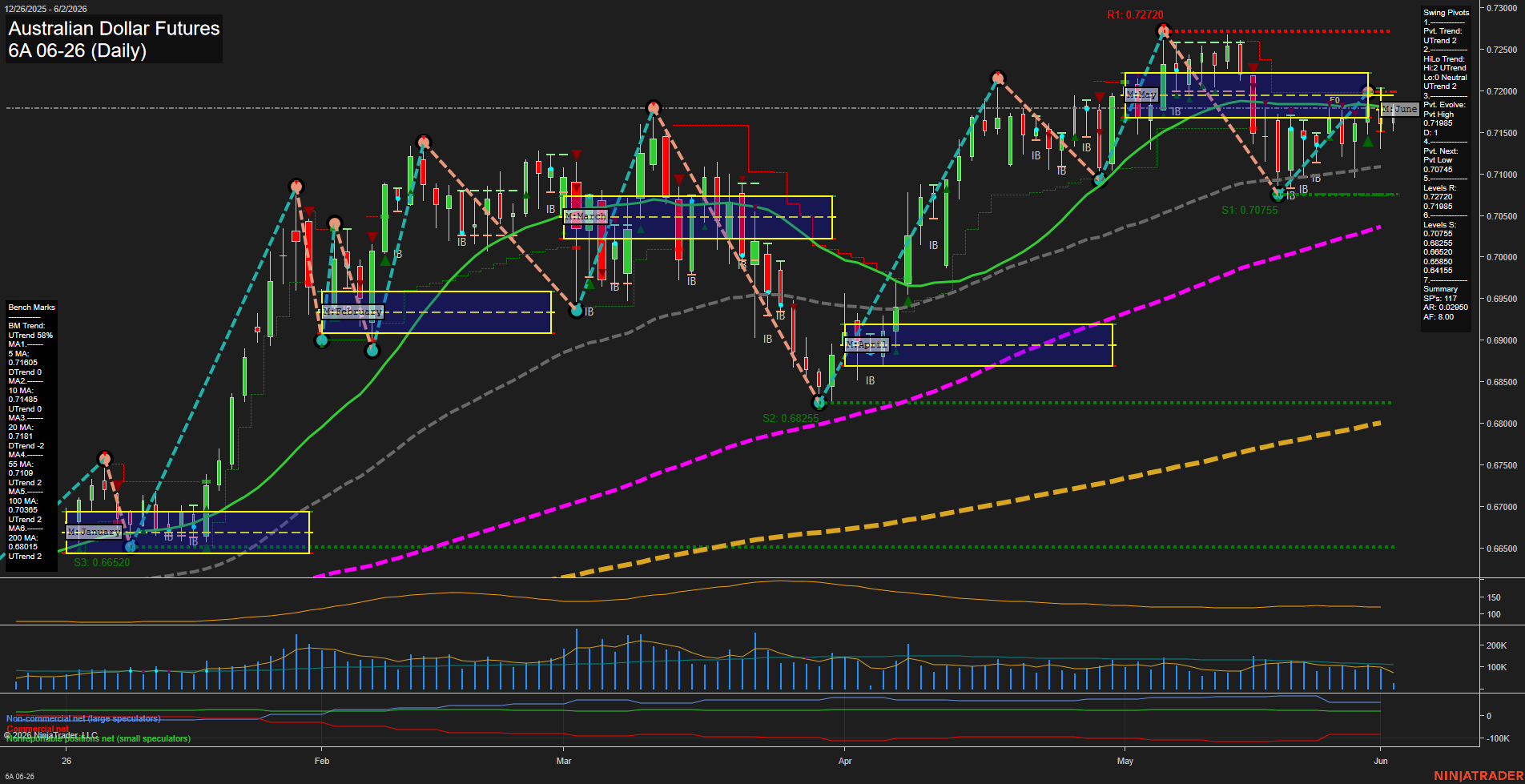This screenshot has height=784, width=1525.
Task: Click the 5 MA value 0.71605
Action: tap(22, 363)
